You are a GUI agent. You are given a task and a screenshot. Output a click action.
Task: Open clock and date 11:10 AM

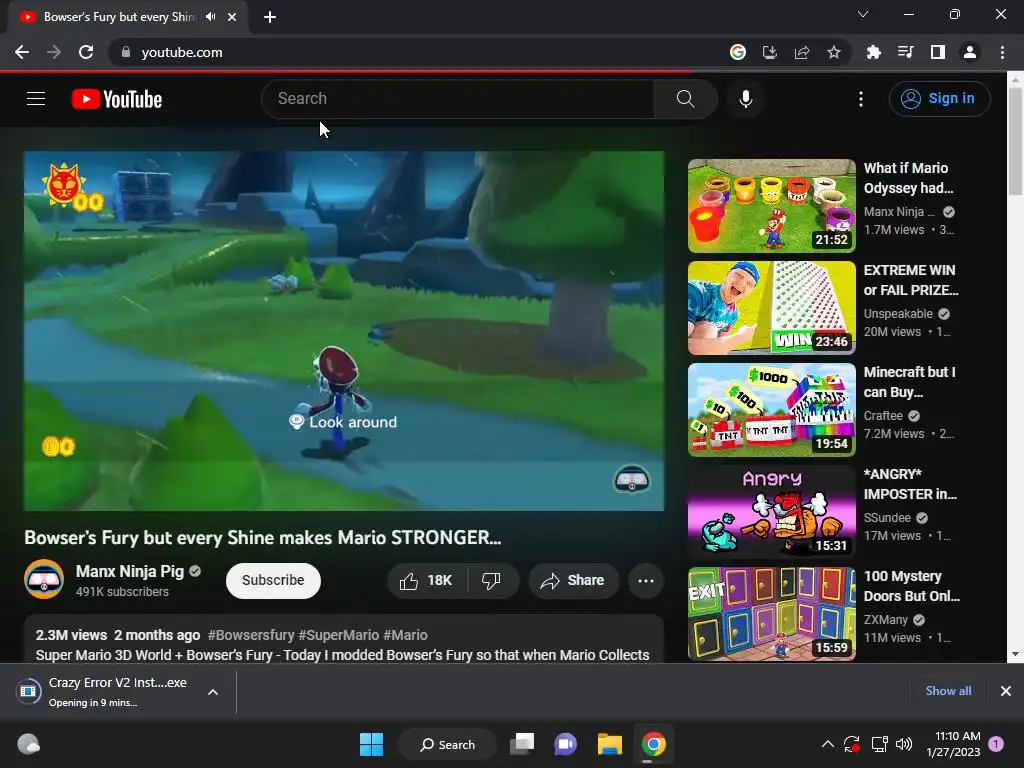953,744
